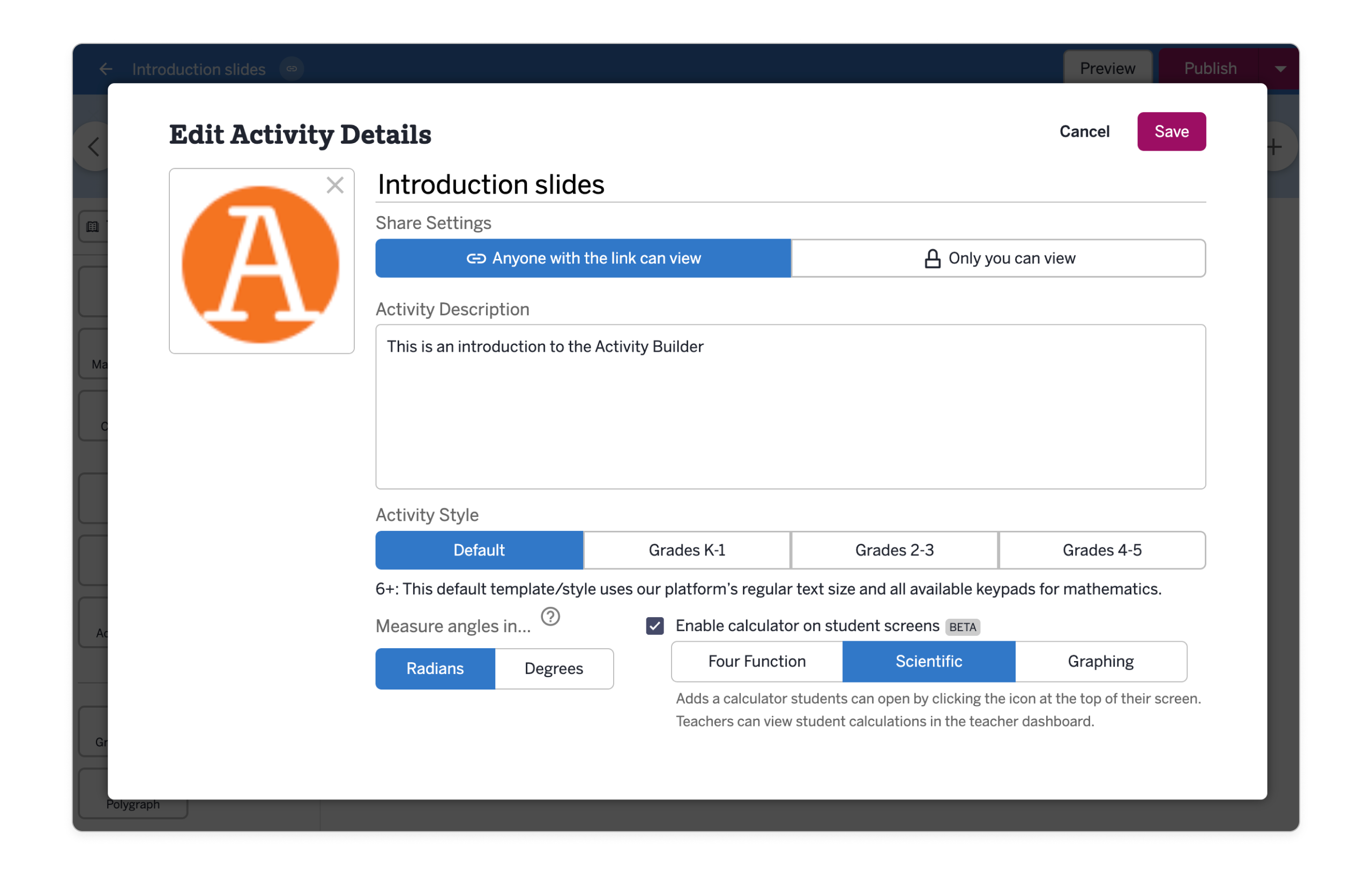Add a screen with the plus icon
The image size is (1372, 875).
[1275, 146]
